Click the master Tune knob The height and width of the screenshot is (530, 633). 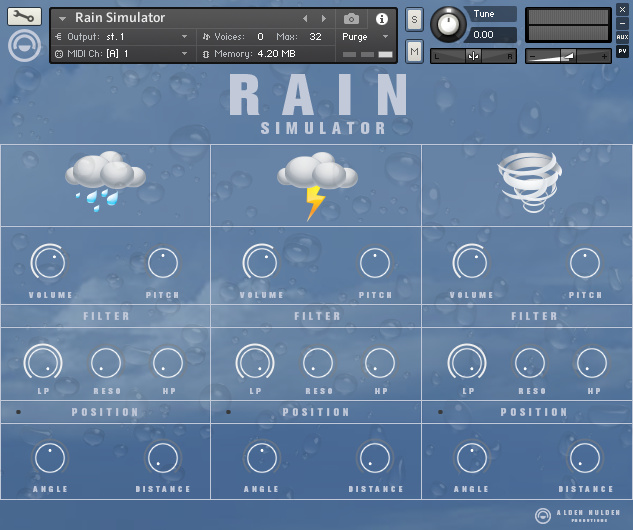tap(448, 25)
